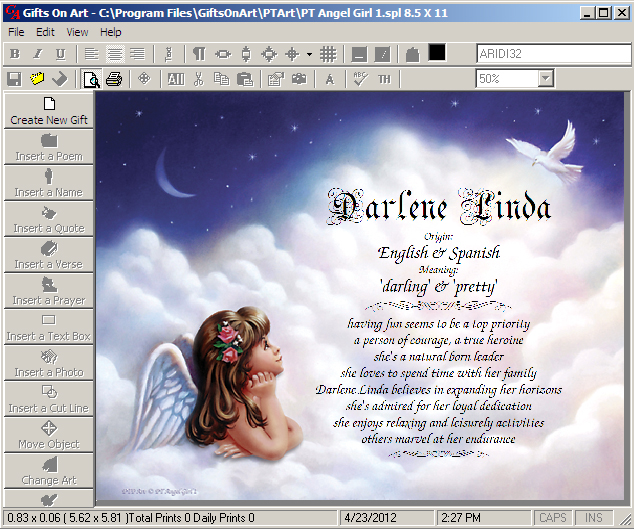Viewport: 634px width, 529px height.
Task: Click the diagonal line tool icon
Action: click(x=383, y=54)
